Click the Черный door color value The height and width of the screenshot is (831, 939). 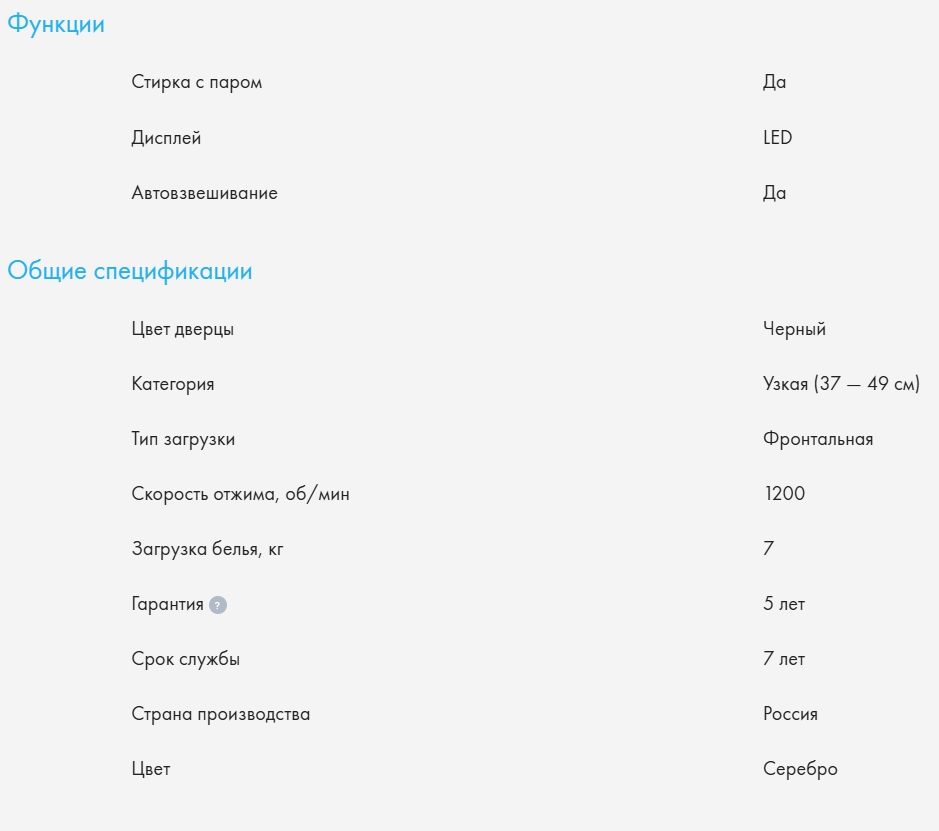point(794,329)
